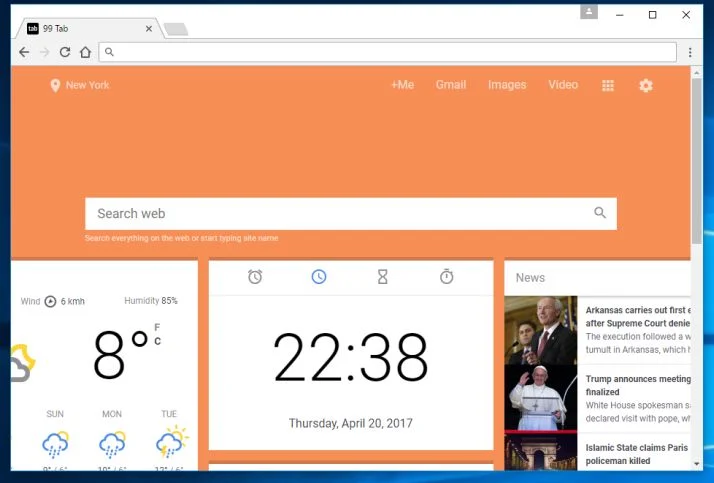
Task: Open the Arkansas carries out first headline
Action: coord(638,316)
